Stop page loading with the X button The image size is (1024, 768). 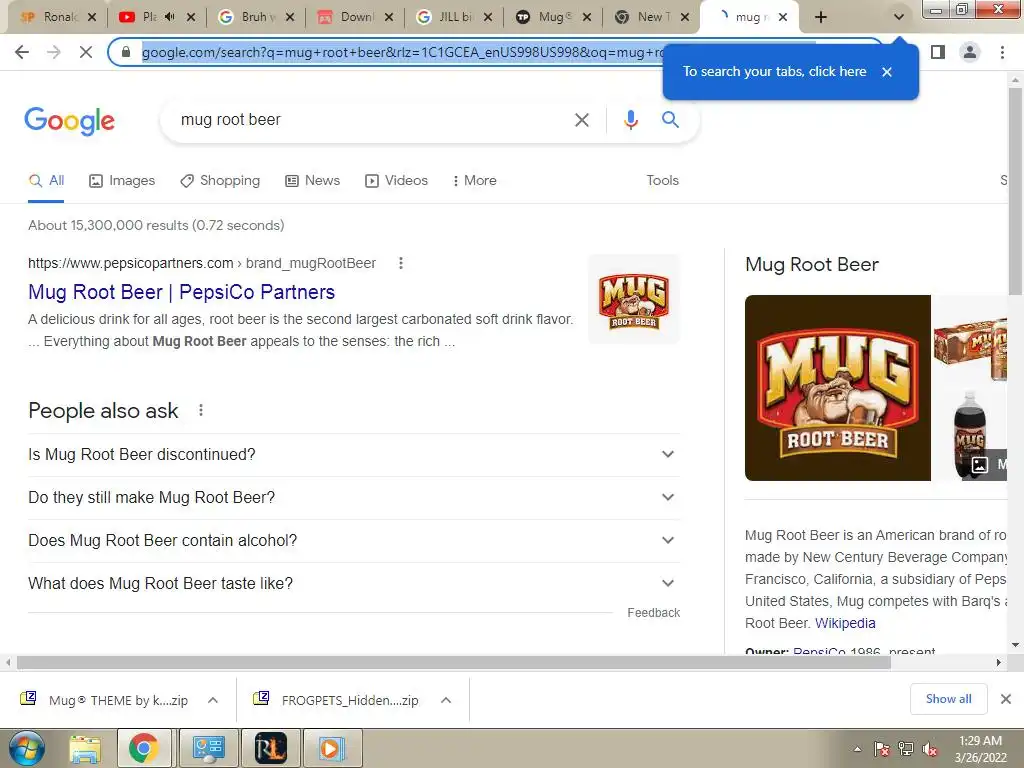tap(86, 52)
